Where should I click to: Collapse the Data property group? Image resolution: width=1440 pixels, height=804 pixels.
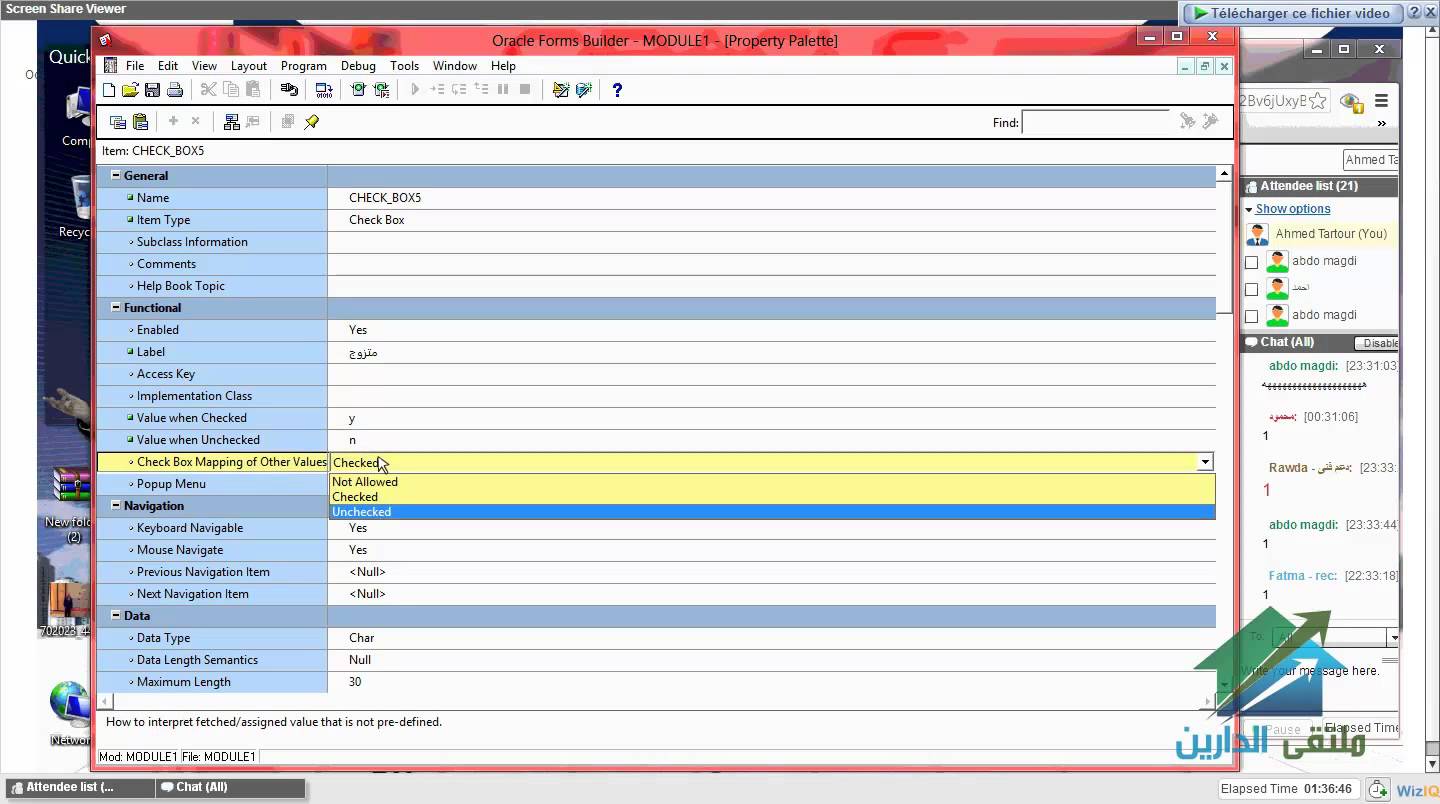(x=116, y=615)
